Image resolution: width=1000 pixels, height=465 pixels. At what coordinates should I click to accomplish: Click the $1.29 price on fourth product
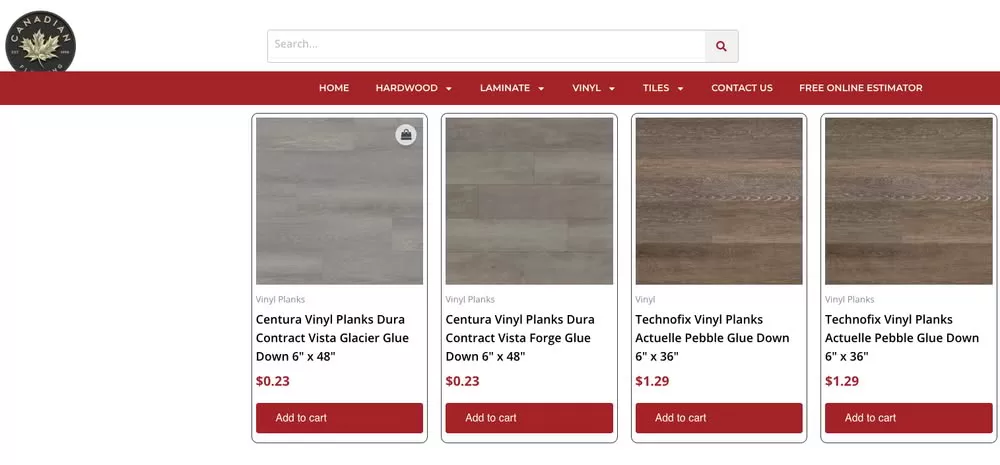(842, 381)
